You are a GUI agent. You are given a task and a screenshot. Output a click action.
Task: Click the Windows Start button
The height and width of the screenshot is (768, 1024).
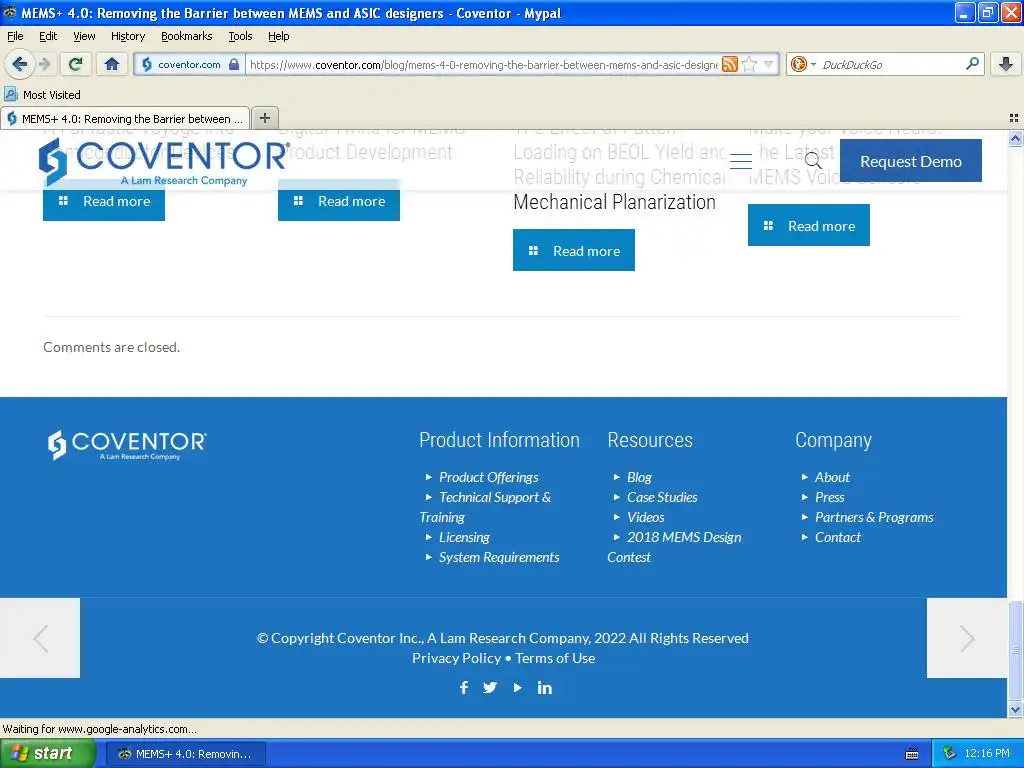47,754
